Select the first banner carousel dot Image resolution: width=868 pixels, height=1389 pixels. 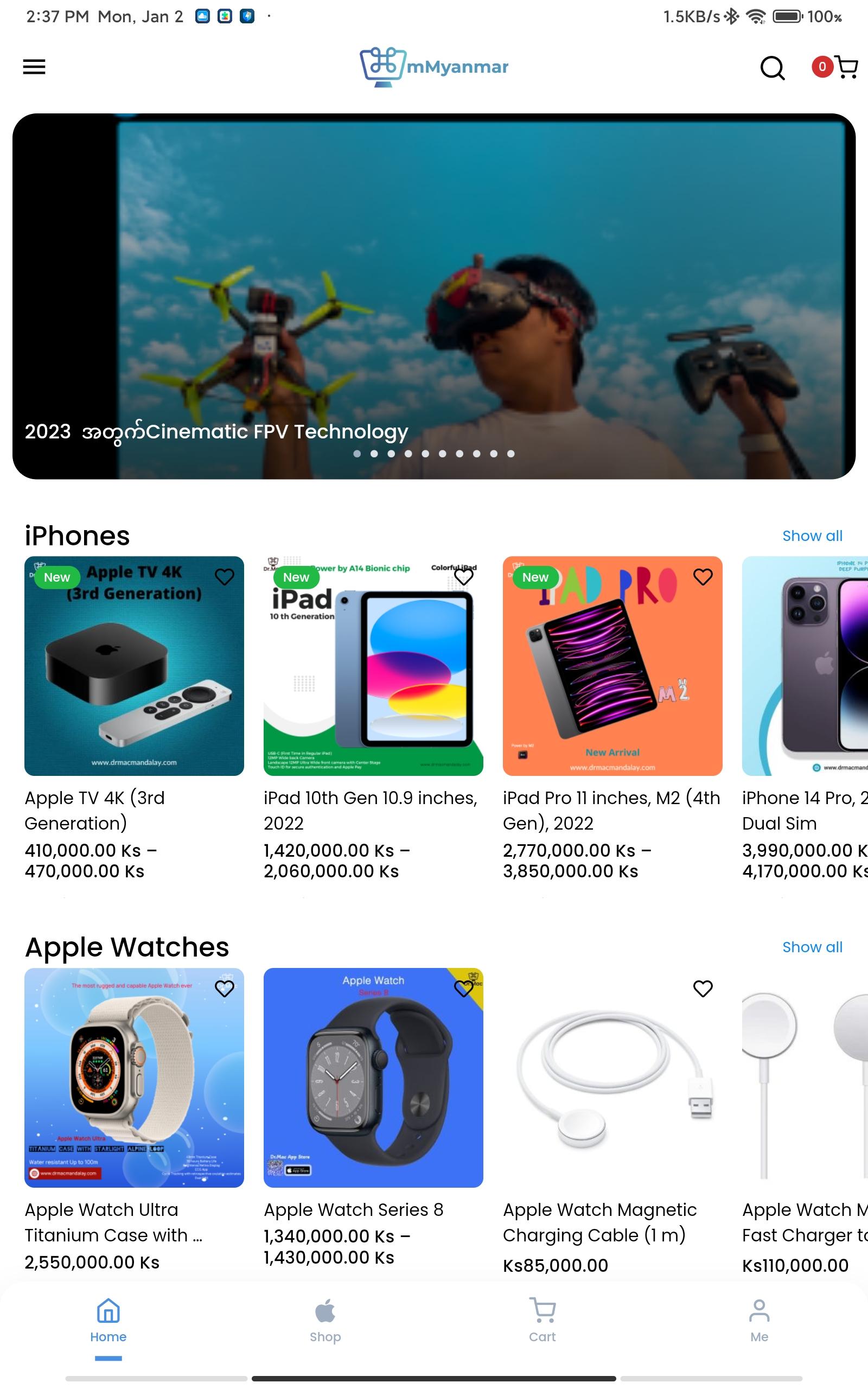point(357,454)
